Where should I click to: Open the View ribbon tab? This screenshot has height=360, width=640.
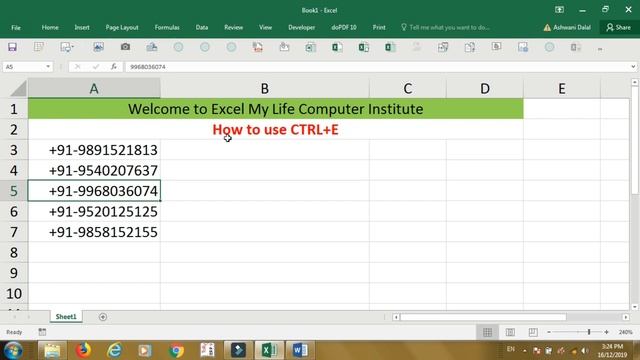coord(265,27)
